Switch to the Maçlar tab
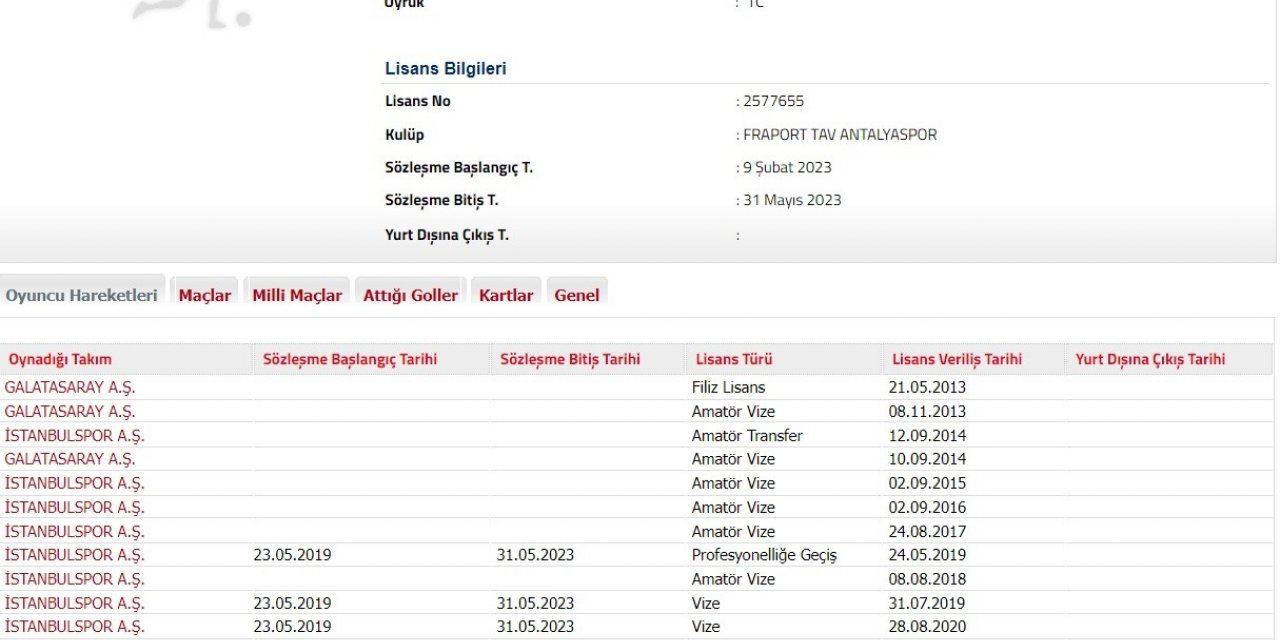1280x640 pixels. pos(204,294)
